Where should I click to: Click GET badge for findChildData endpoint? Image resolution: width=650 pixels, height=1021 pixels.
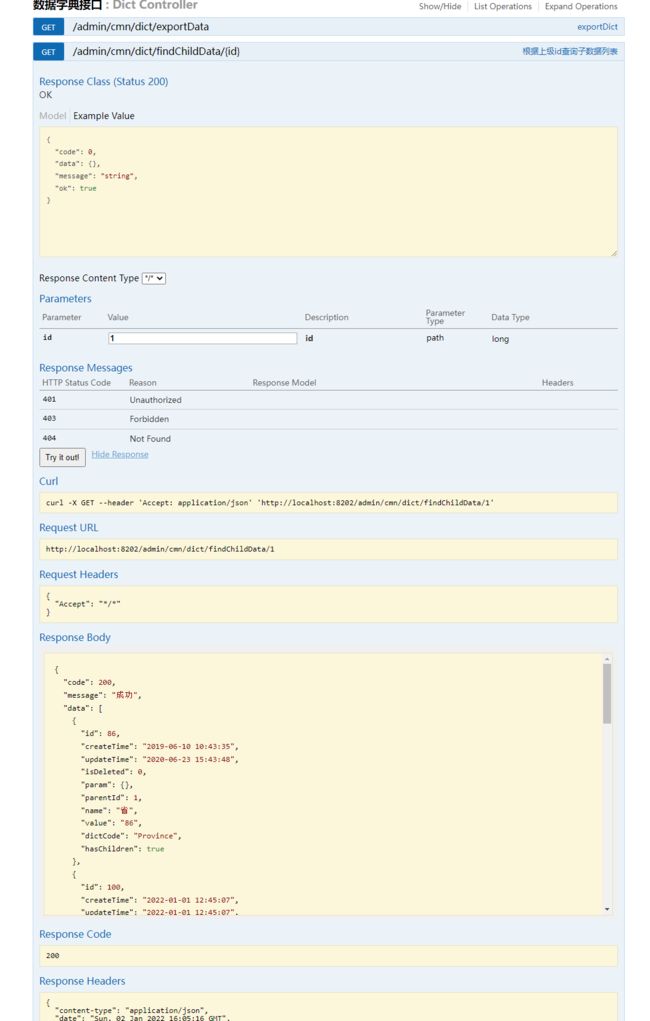[48, 52]
